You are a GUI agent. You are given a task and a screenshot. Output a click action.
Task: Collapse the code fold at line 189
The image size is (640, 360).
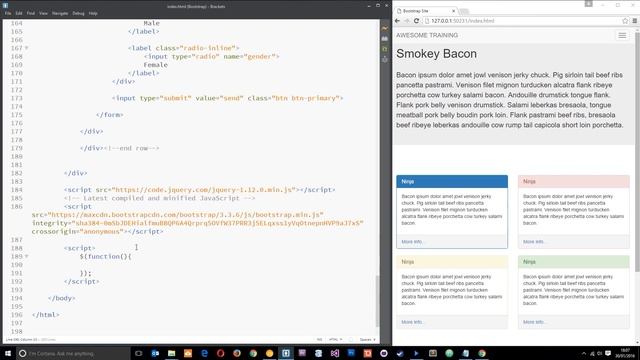pos(27,256)
